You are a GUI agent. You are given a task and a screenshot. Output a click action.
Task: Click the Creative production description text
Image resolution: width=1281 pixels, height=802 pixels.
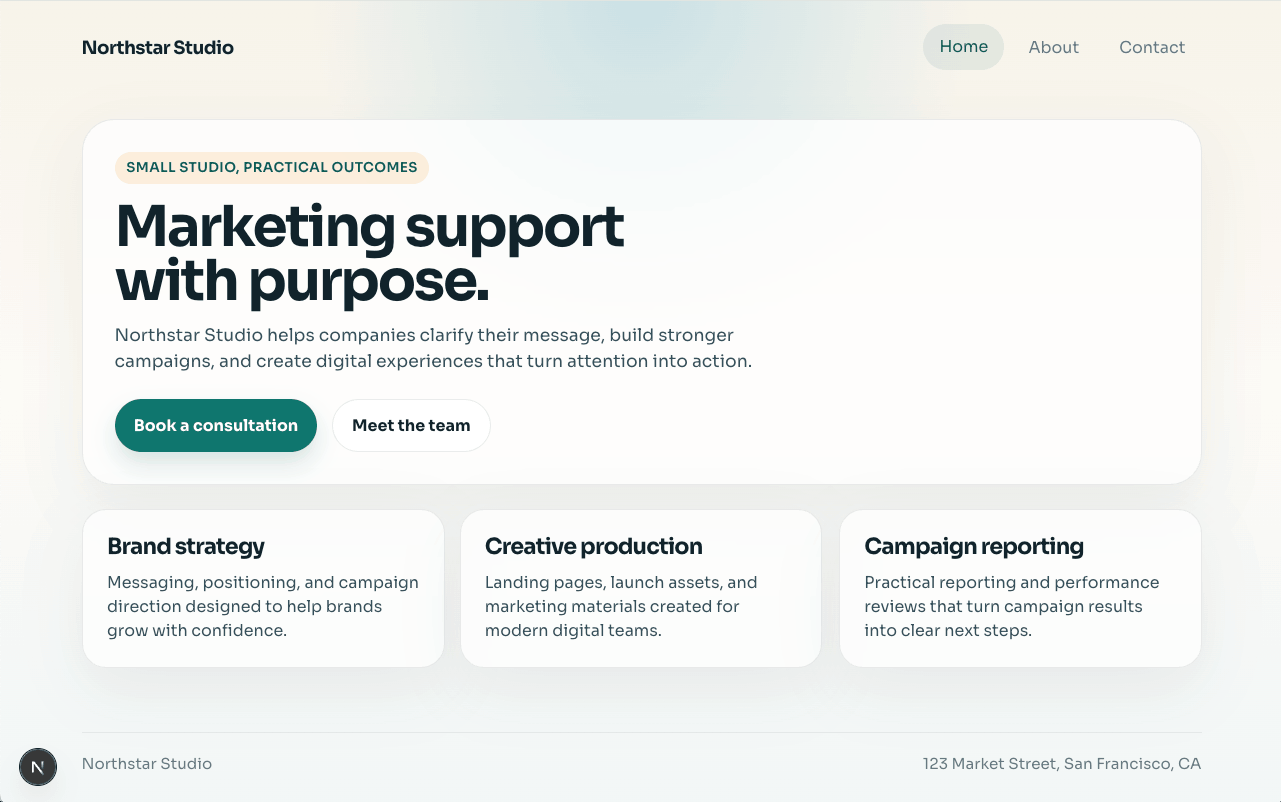621,605
